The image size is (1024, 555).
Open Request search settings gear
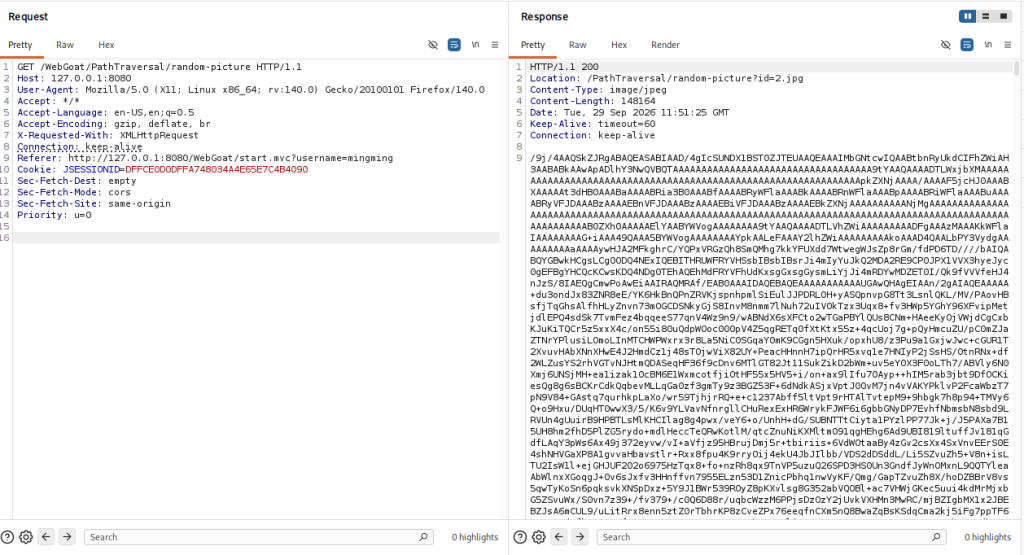coord(26,537)
